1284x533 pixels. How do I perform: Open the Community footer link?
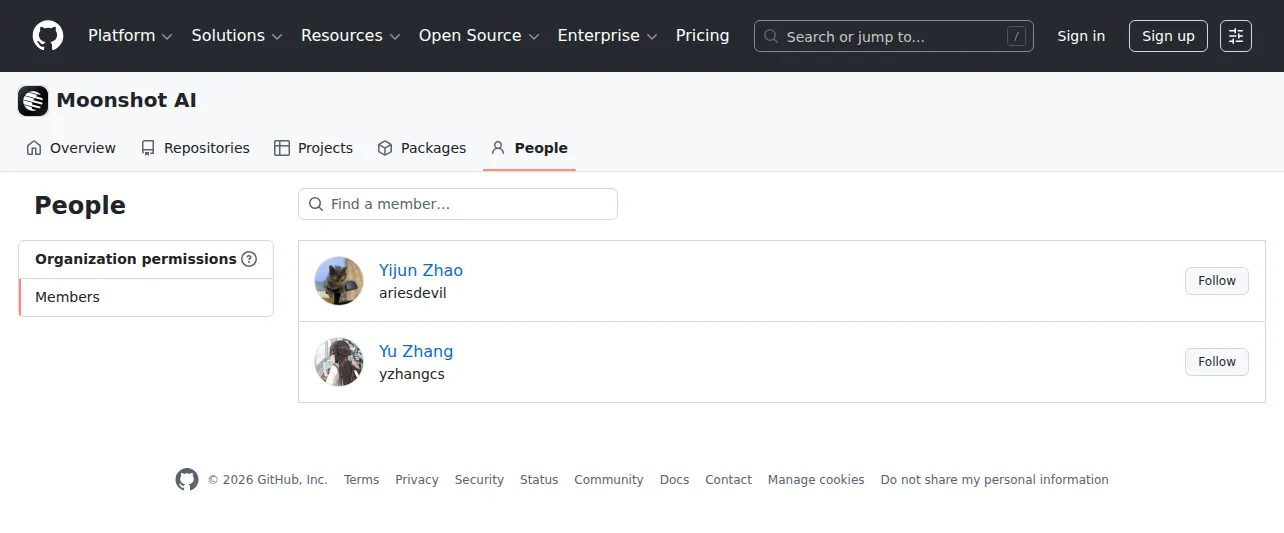click(609, 480)
